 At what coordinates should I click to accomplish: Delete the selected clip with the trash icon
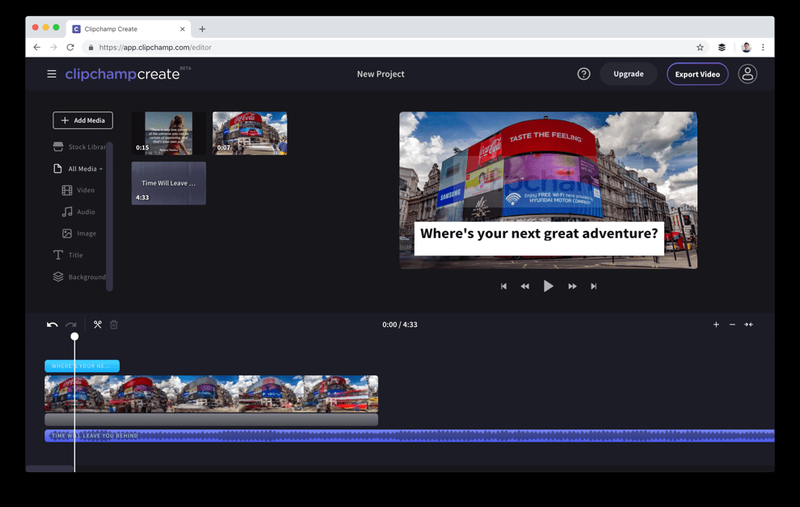click(114, 324)
